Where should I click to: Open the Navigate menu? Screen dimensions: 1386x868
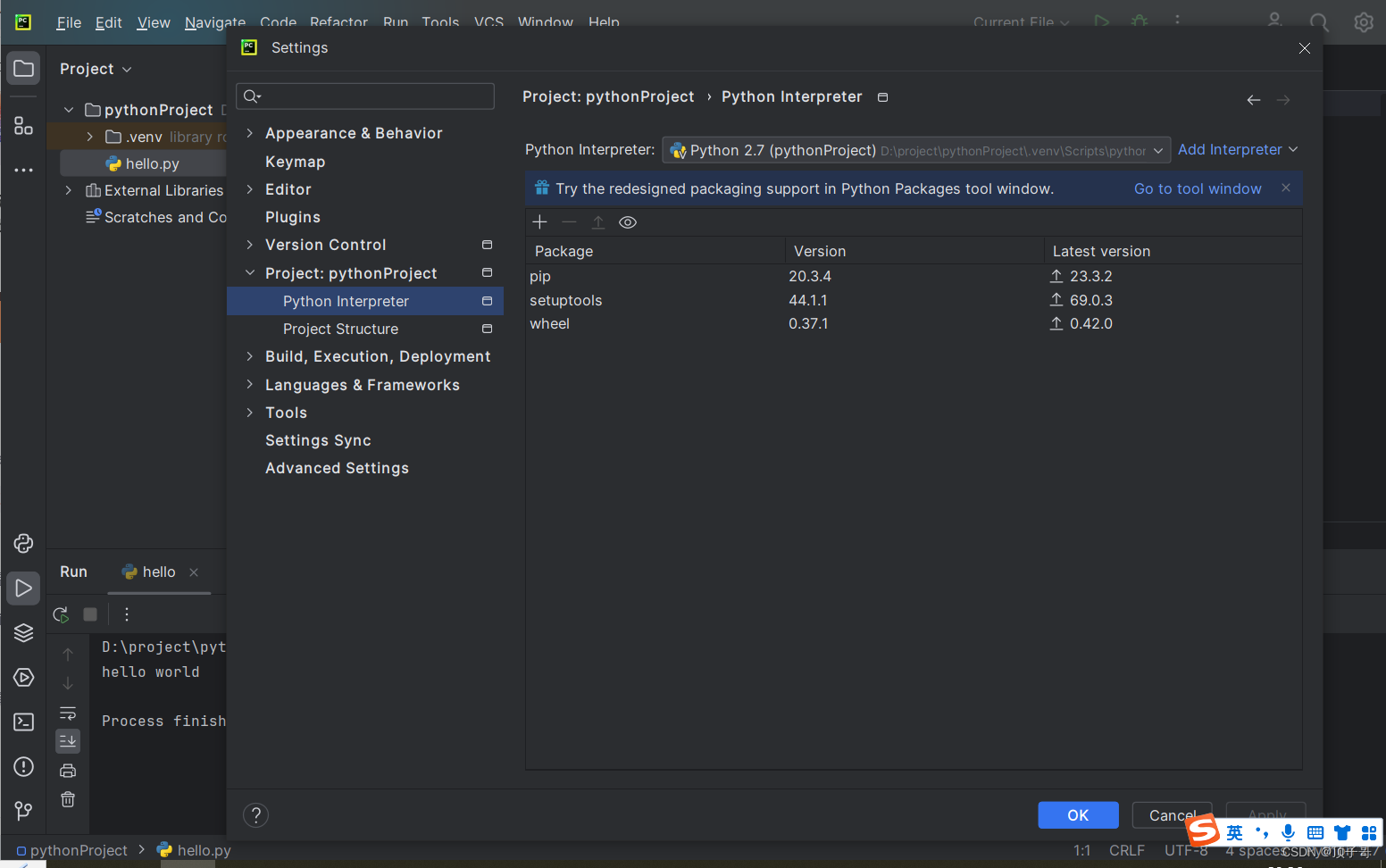(215, 22)
